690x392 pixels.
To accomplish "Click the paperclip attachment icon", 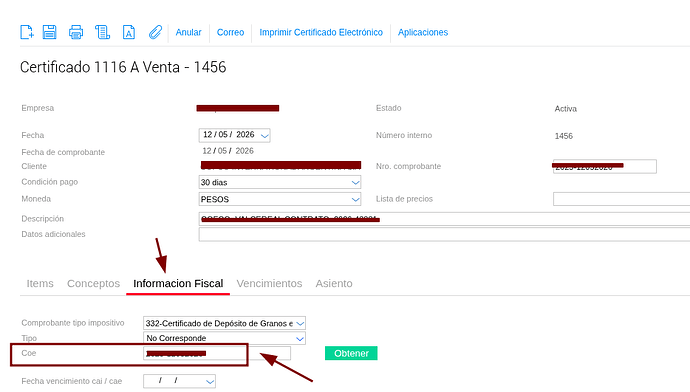I will pos(155,32).
